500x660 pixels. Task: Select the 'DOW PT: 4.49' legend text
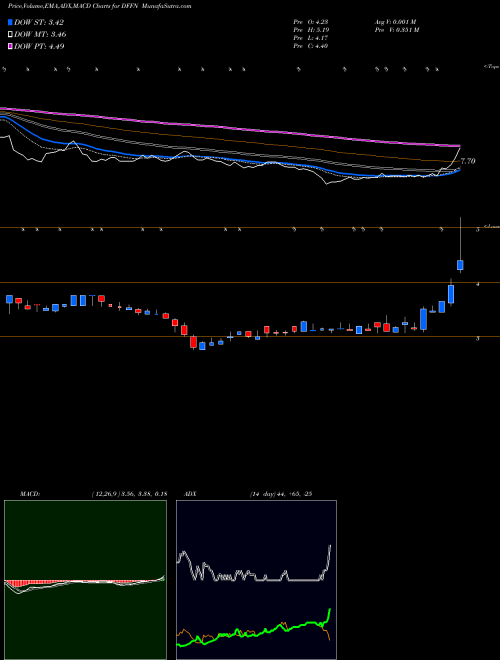tap(39, 46)
